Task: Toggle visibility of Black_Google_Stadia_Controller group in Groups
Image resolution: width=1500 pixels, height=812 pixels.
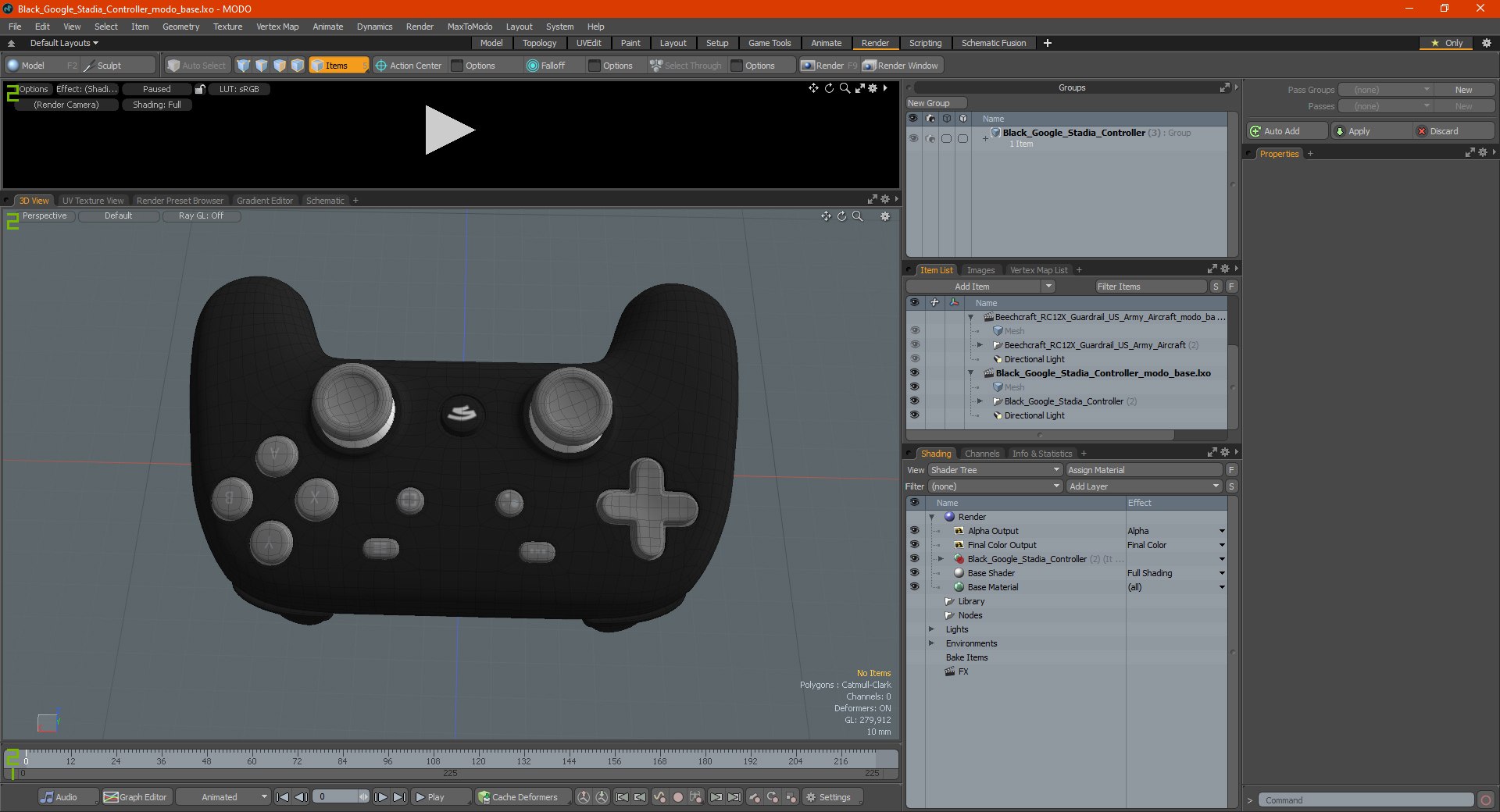Action: (912, 138)
